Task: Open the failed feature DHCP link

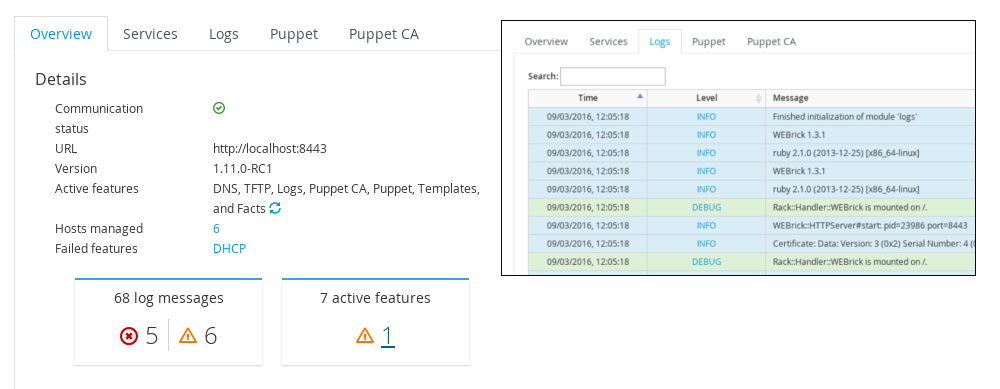Action: [x=230, y=248]
